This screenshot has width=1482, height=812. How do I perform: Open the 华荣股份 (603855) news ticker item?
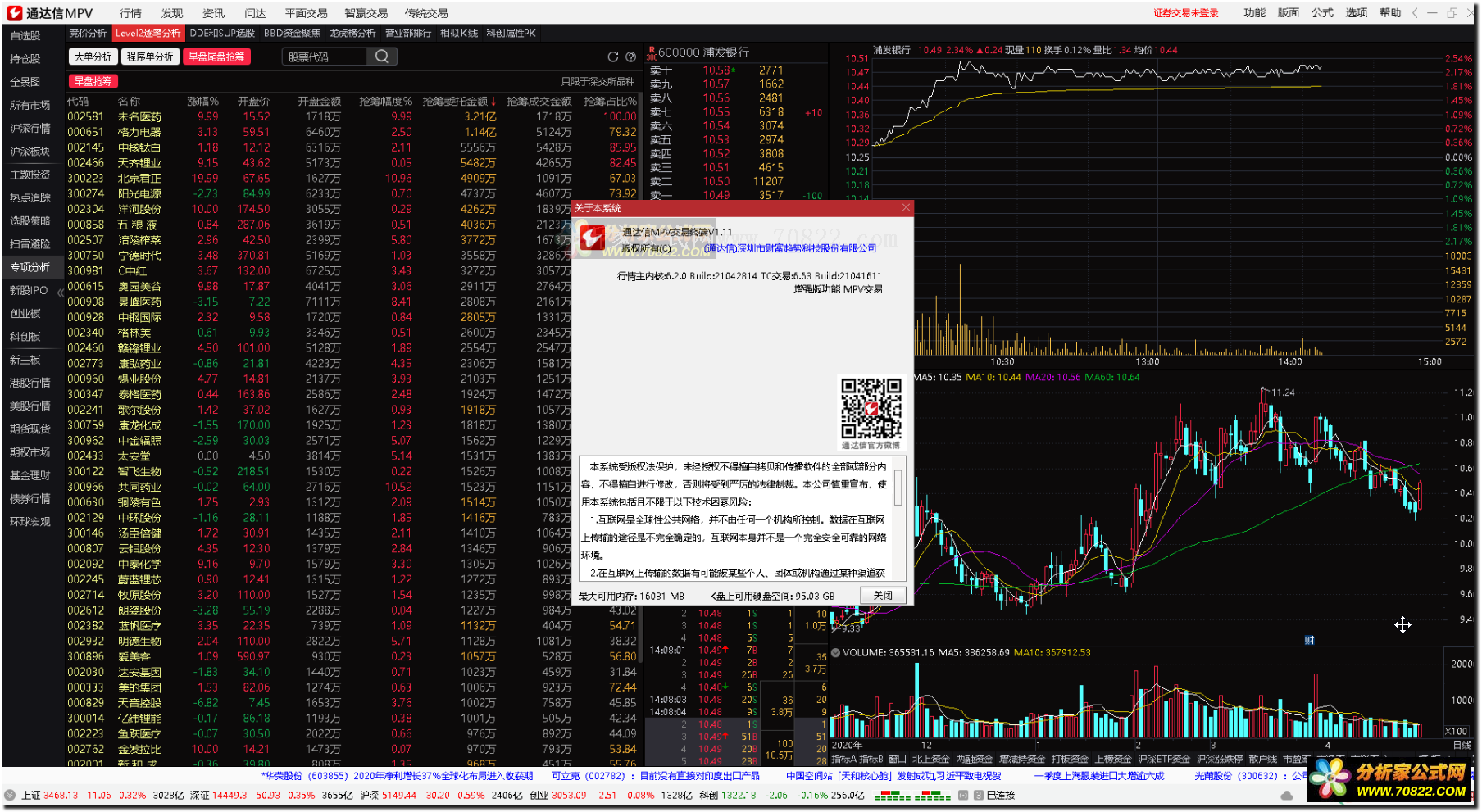tap(398, 776)
